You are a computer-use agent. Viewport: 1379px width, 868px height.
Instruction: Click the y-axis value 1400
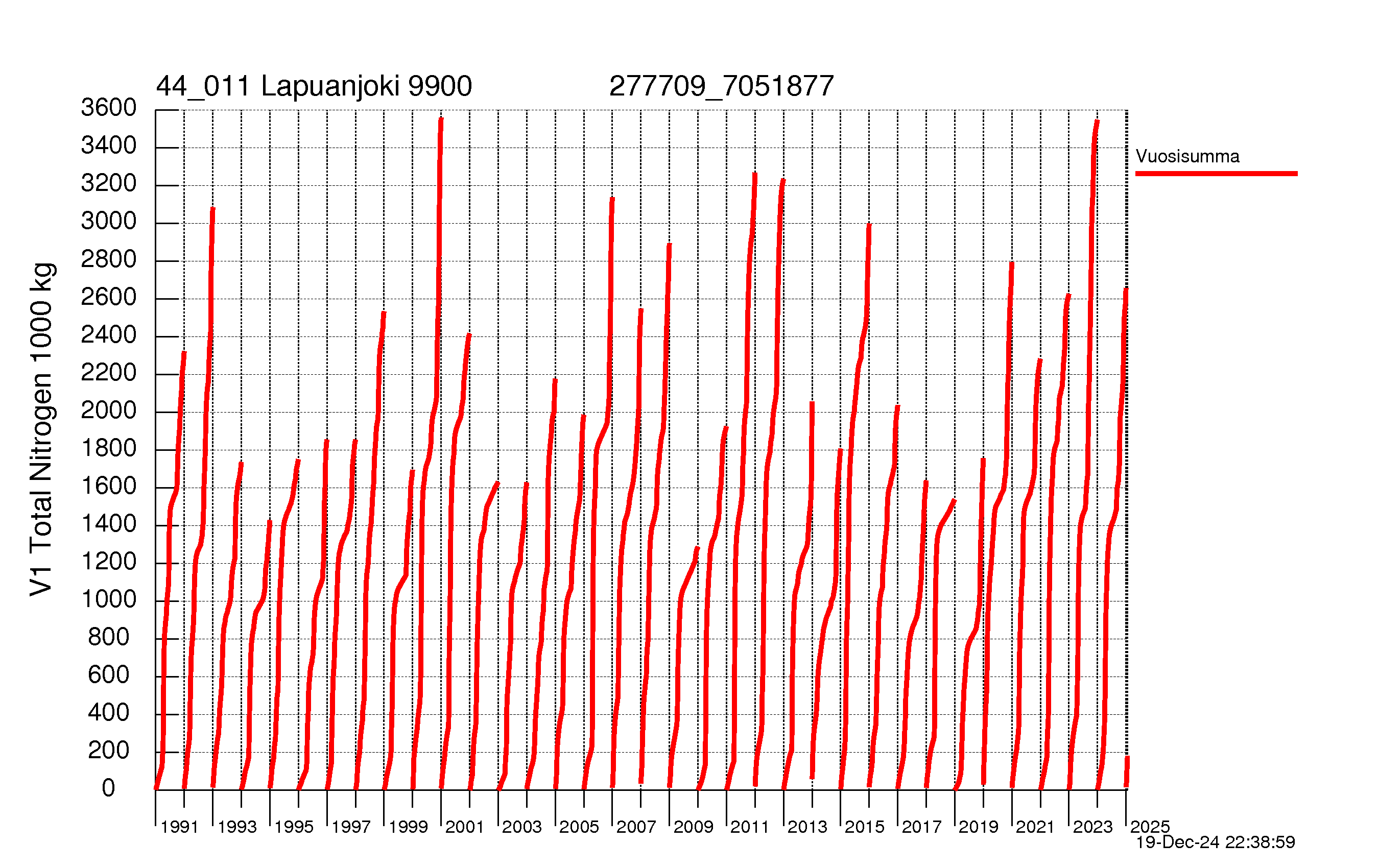pyautogui.click(x=109, y=524)
